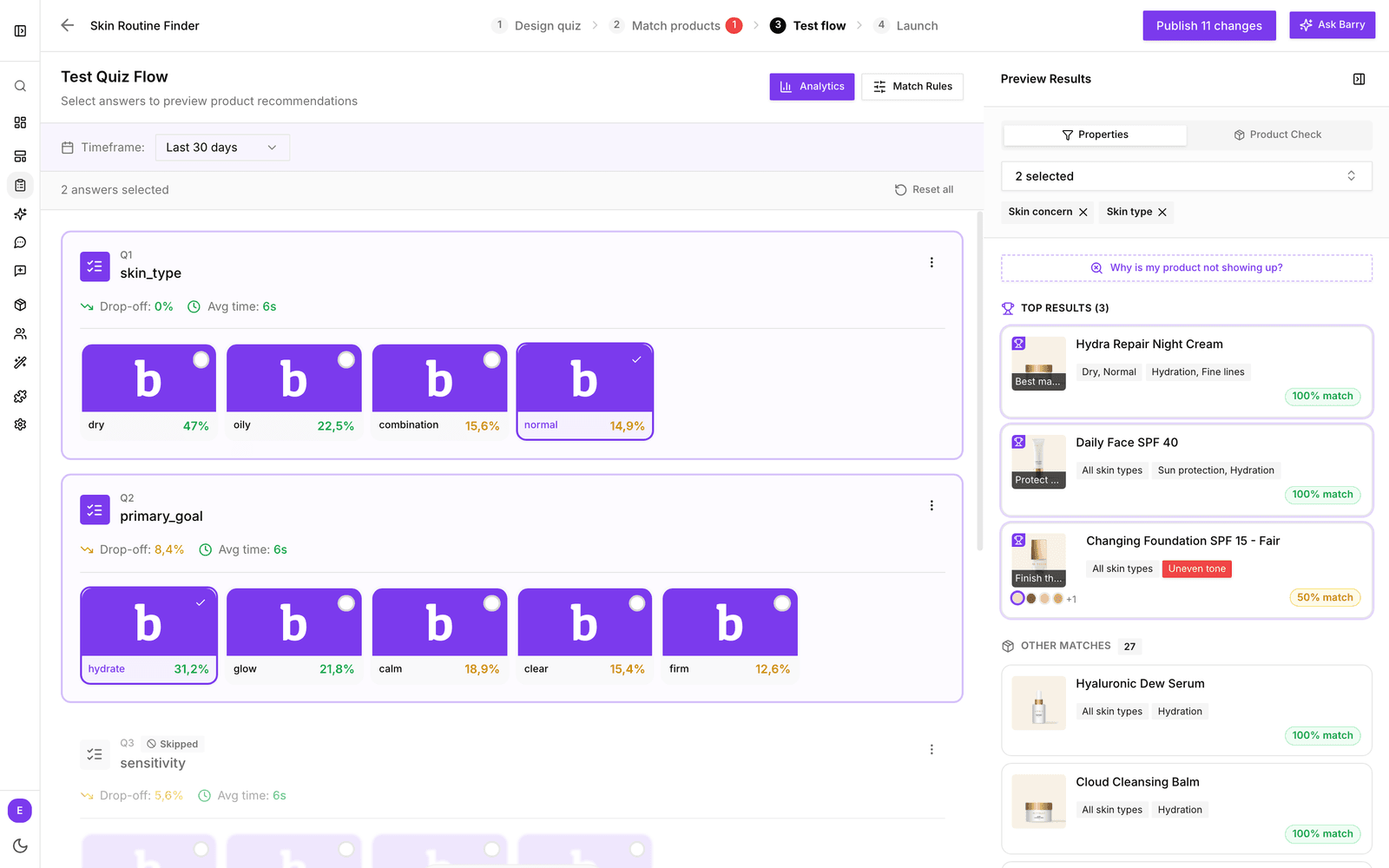Screen dimensions: 1389x868
Task: Open the layout templates sidebar icon
Action: pos(20,156)
